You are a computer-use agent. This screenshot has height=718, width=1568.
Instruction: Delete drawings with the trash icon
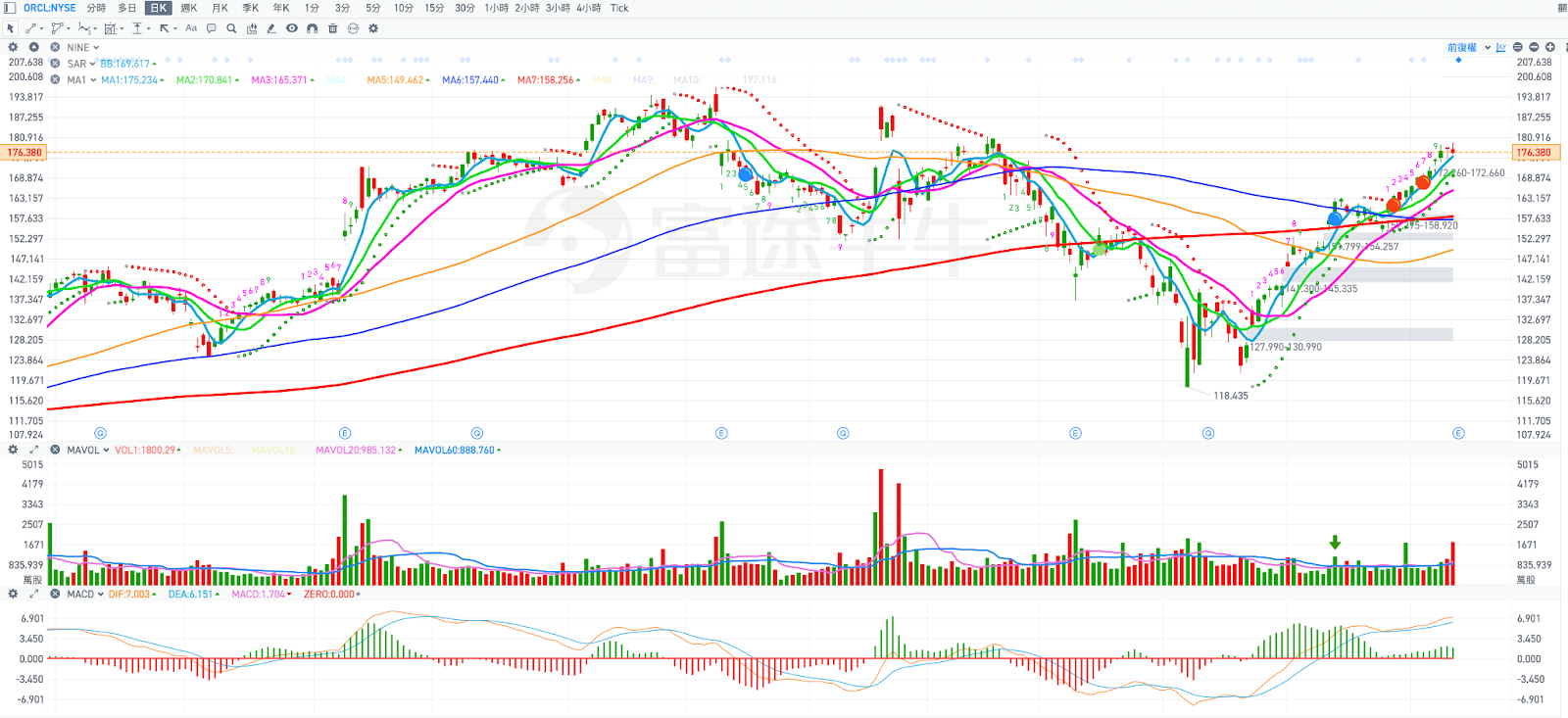[x=332, y=28]
